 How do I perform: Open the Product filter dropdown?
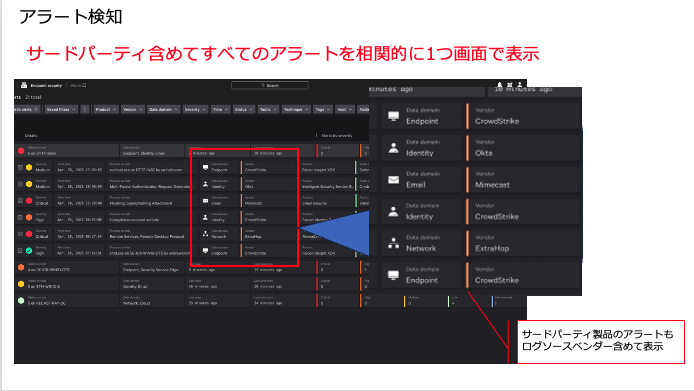(x=106, y=109)
